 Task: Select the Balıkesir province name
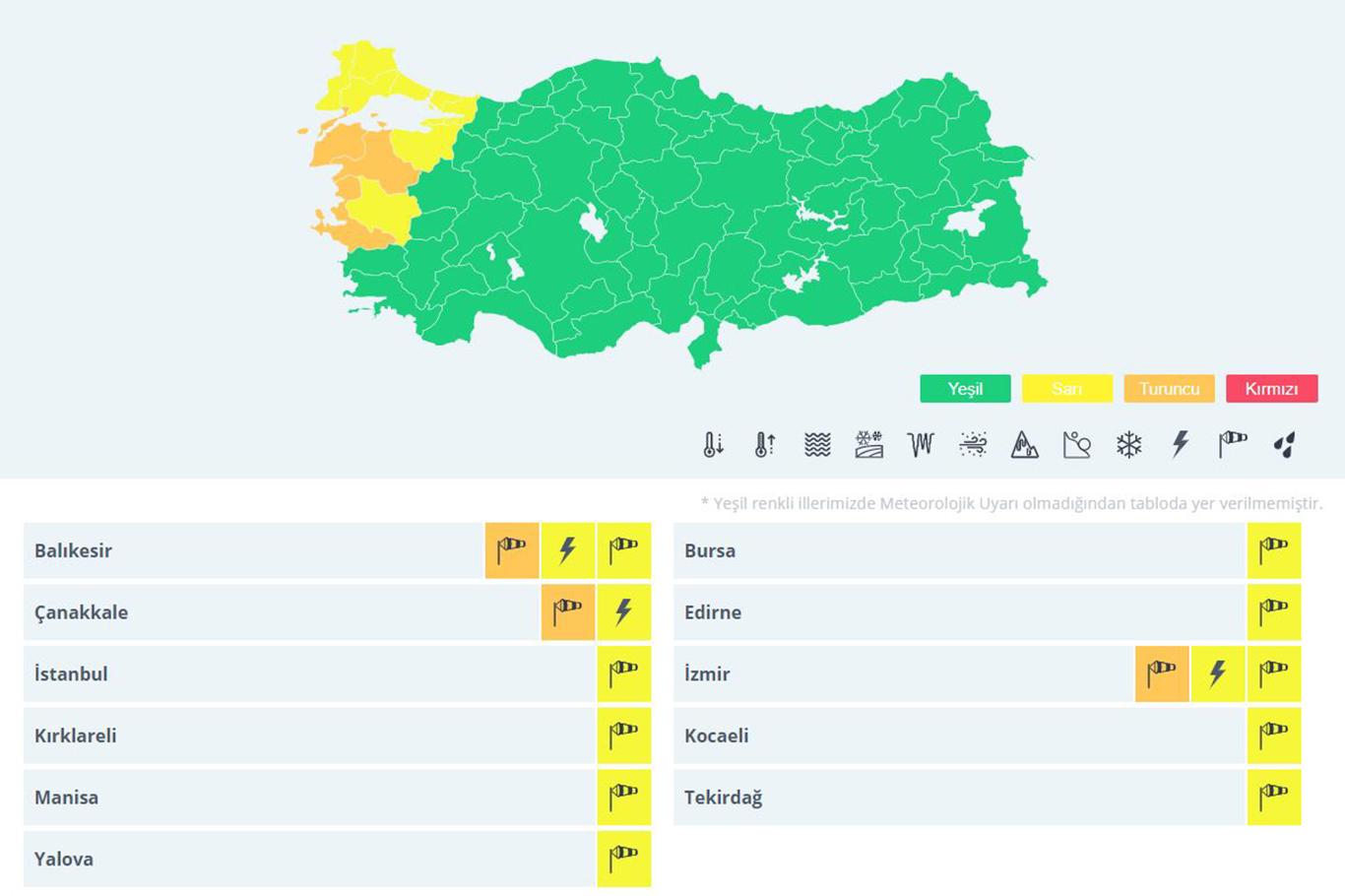(x=73, y=550)
